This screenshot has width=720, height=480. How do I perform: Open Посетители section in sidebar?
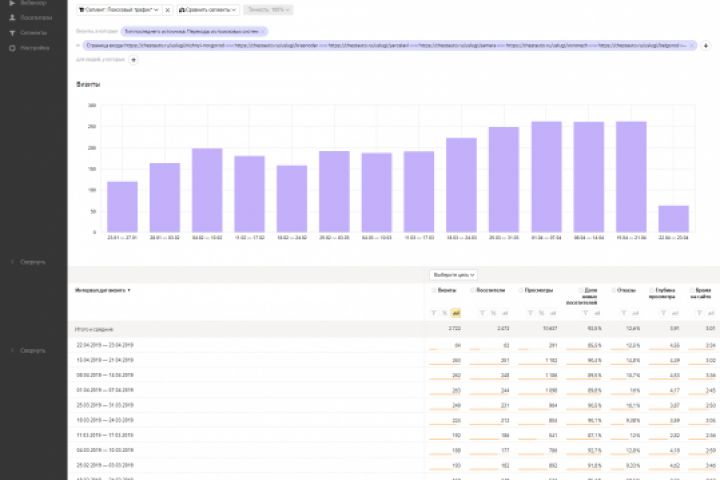(x=36, y=17)
